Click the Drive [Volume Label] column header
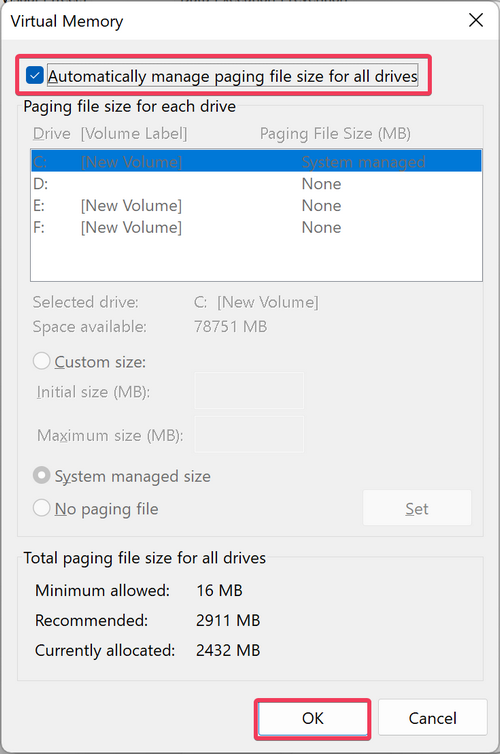500x754 pixels. (x=110, y=133)
